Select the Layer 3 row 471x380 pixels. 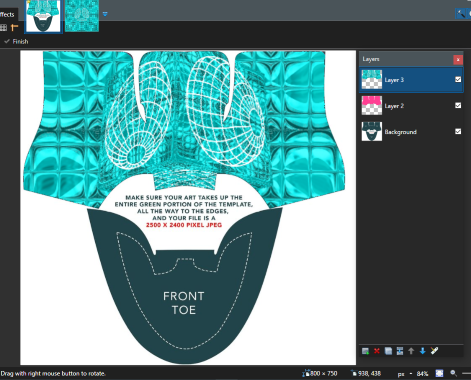[x=411, y=80]
